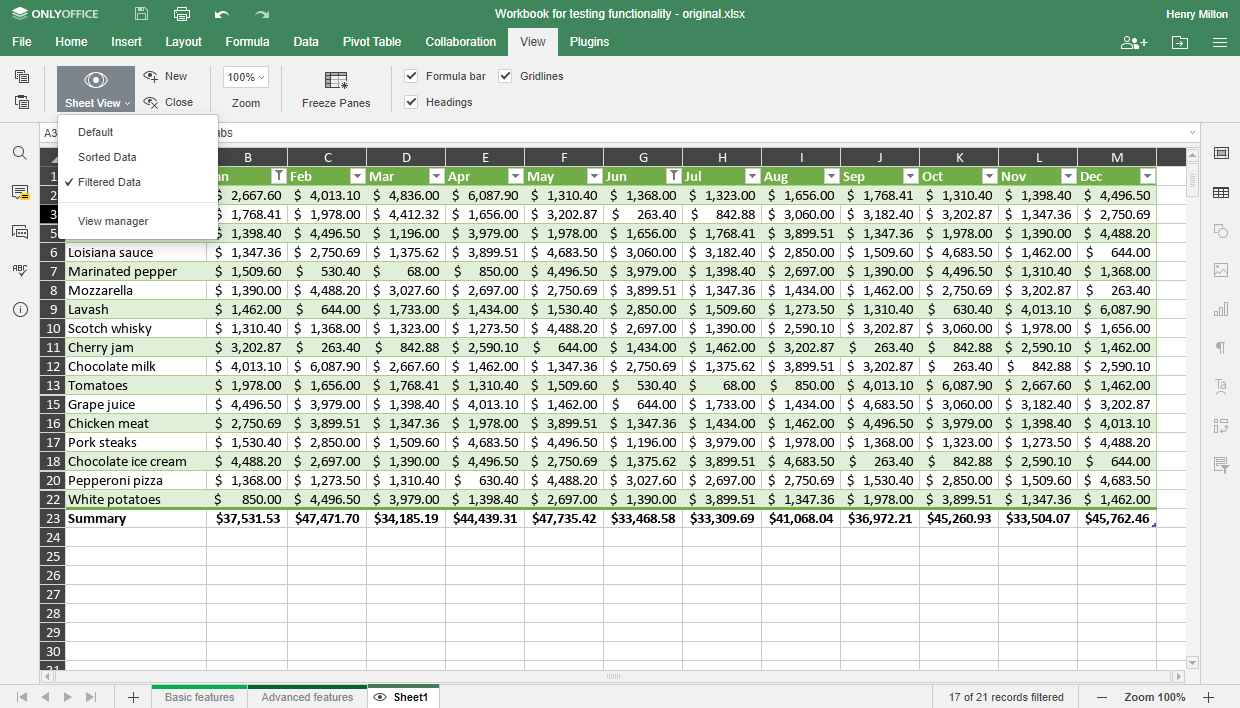This screenshot has height=708, width=1240.
Task: Open the Advanced features sheet tab
Action: [x=307, y=697]
